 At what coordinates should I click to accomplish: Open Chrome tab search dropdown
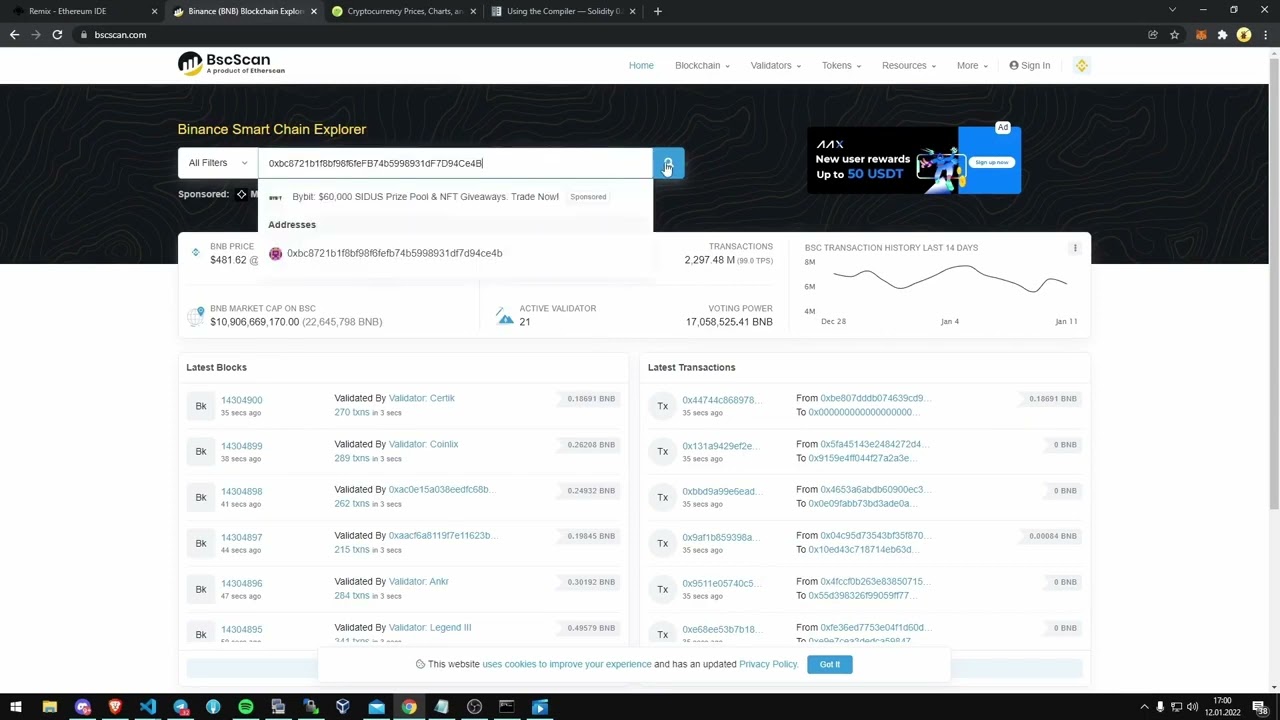[x=1172, y=11]
